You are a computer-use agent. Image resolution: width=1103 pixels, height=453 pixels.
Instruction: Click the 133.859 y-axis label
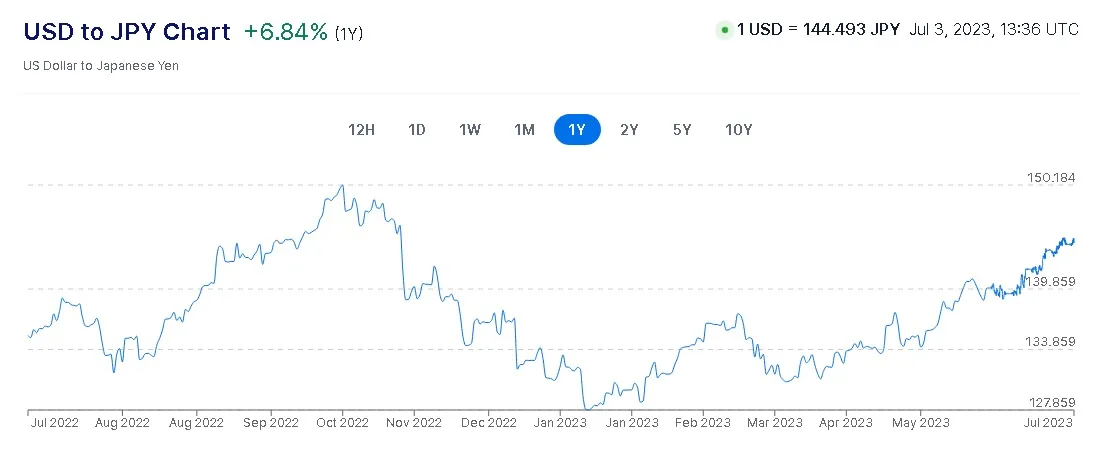pyautogui.click(x=1051, y=342)
